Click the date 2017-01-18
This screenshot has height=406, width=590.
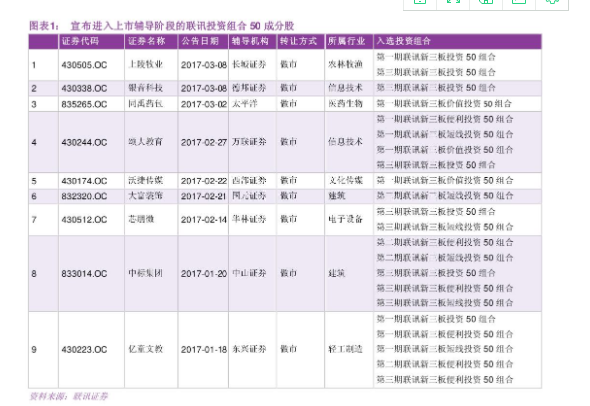pyautogui.click(x=204, y=350)
